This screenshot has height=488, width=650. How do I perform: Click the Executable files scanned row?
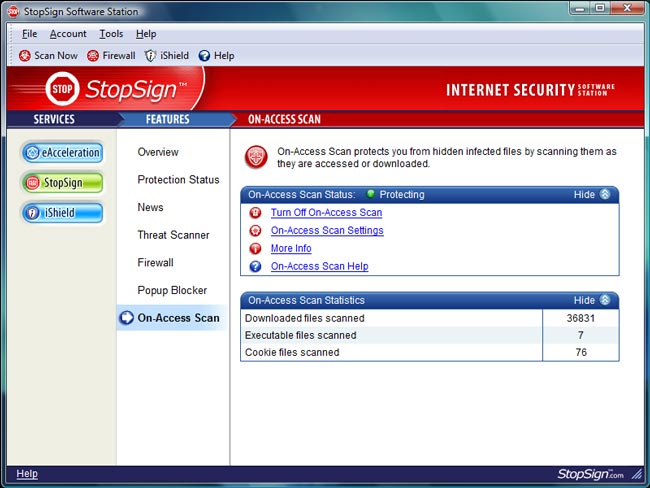click(430, 335)
